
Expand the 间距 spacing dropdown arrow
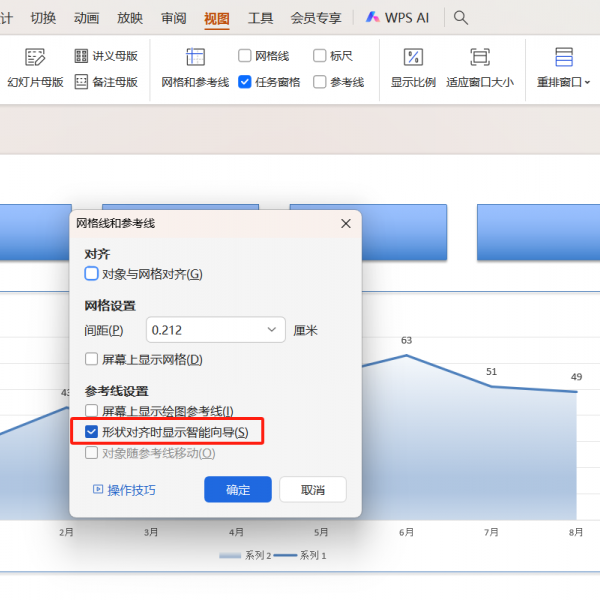(x=271, y=330)
